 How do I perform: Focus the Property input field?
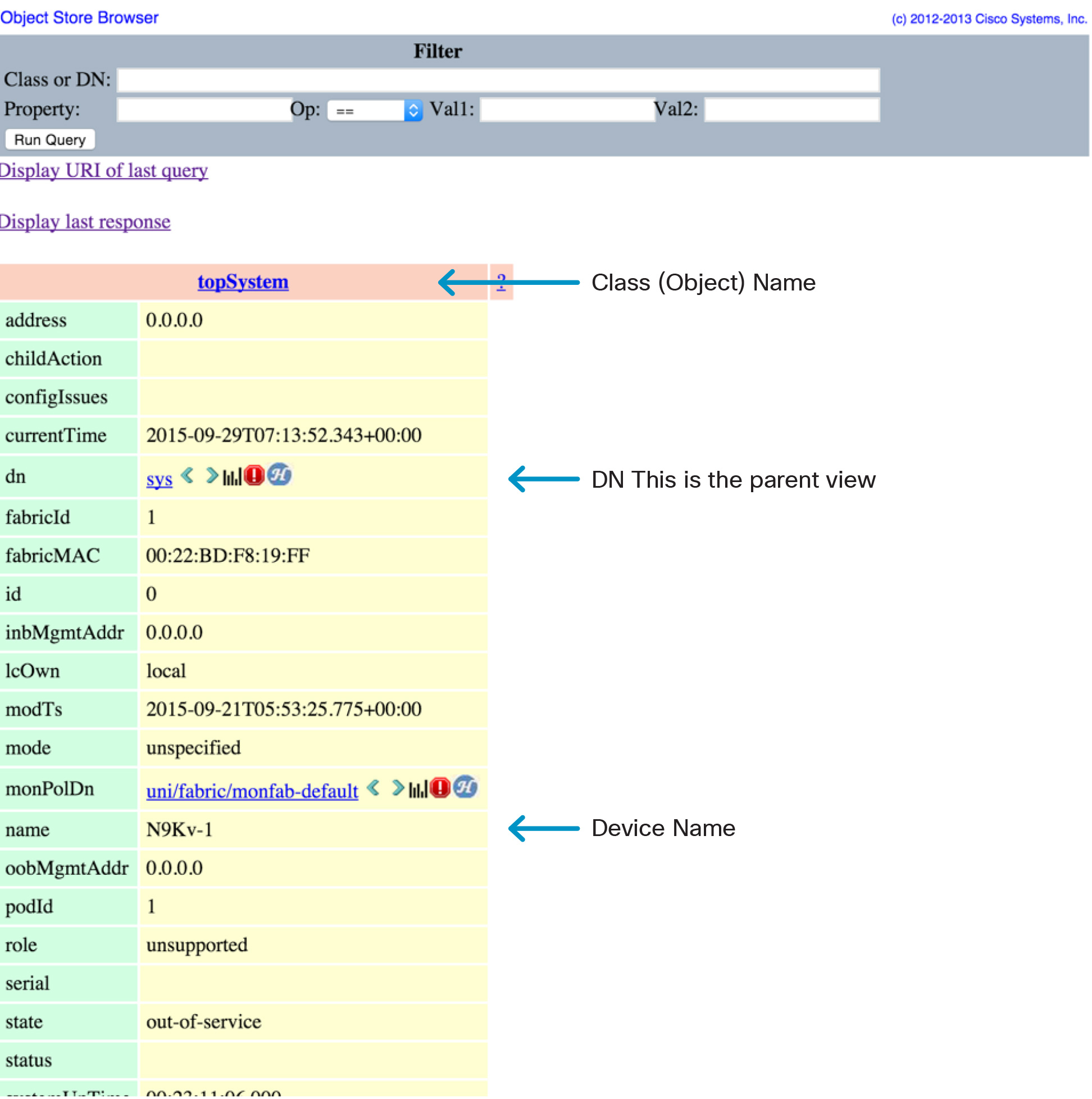(204, 110)
